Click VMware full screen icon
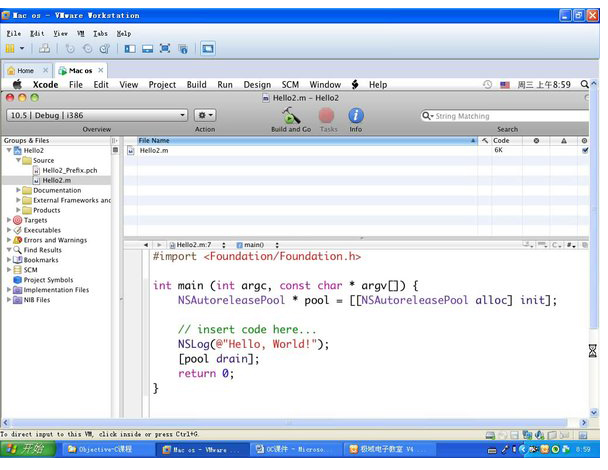Screen dimensions: 608x470 [165, 48]
